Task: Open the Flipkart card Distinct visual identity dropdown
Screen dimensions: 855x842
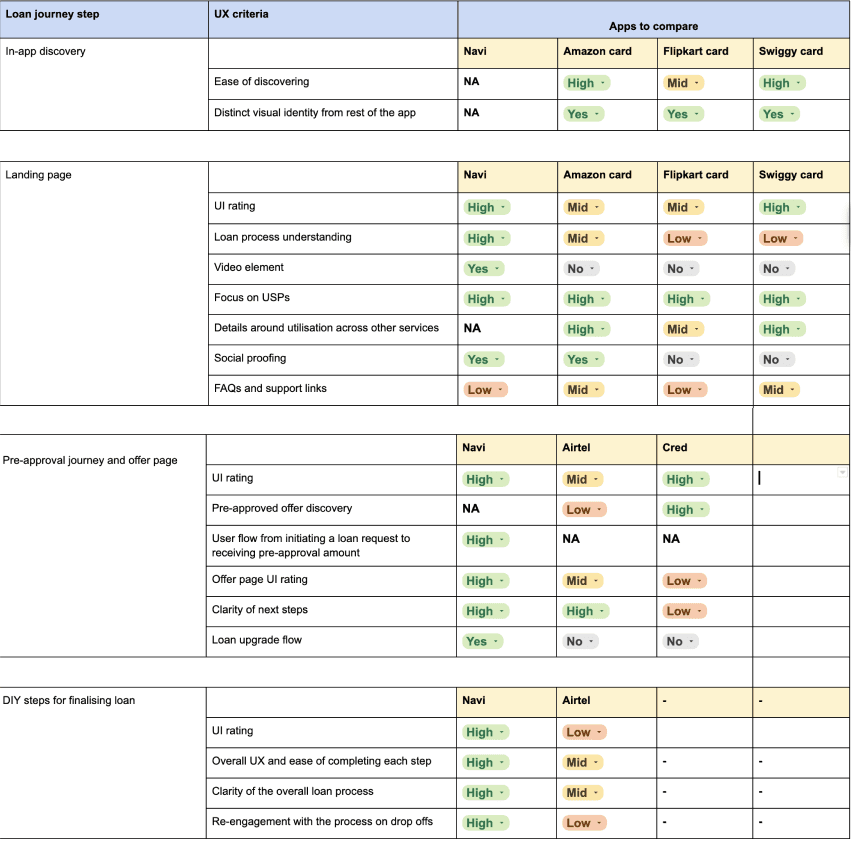Action: (683, 115)
